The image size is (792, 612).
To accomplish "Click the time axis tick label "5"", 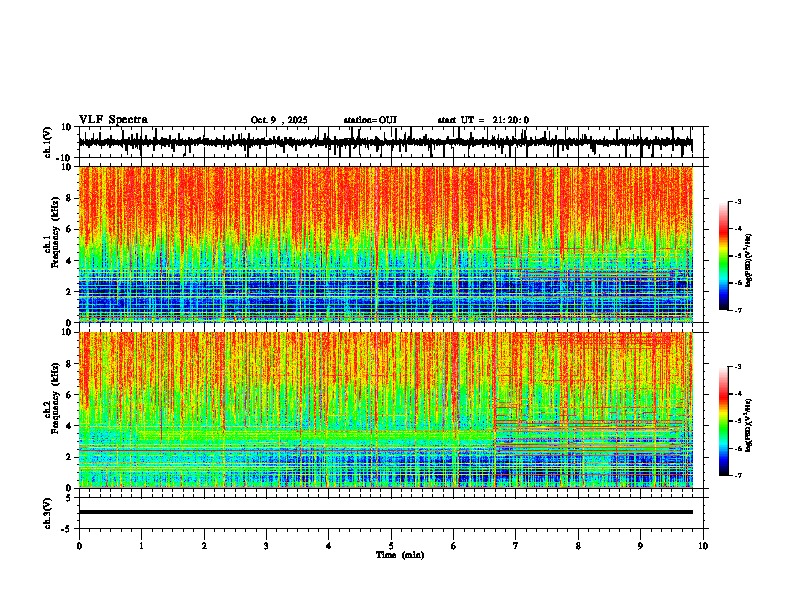I will [x=391, y=546].
